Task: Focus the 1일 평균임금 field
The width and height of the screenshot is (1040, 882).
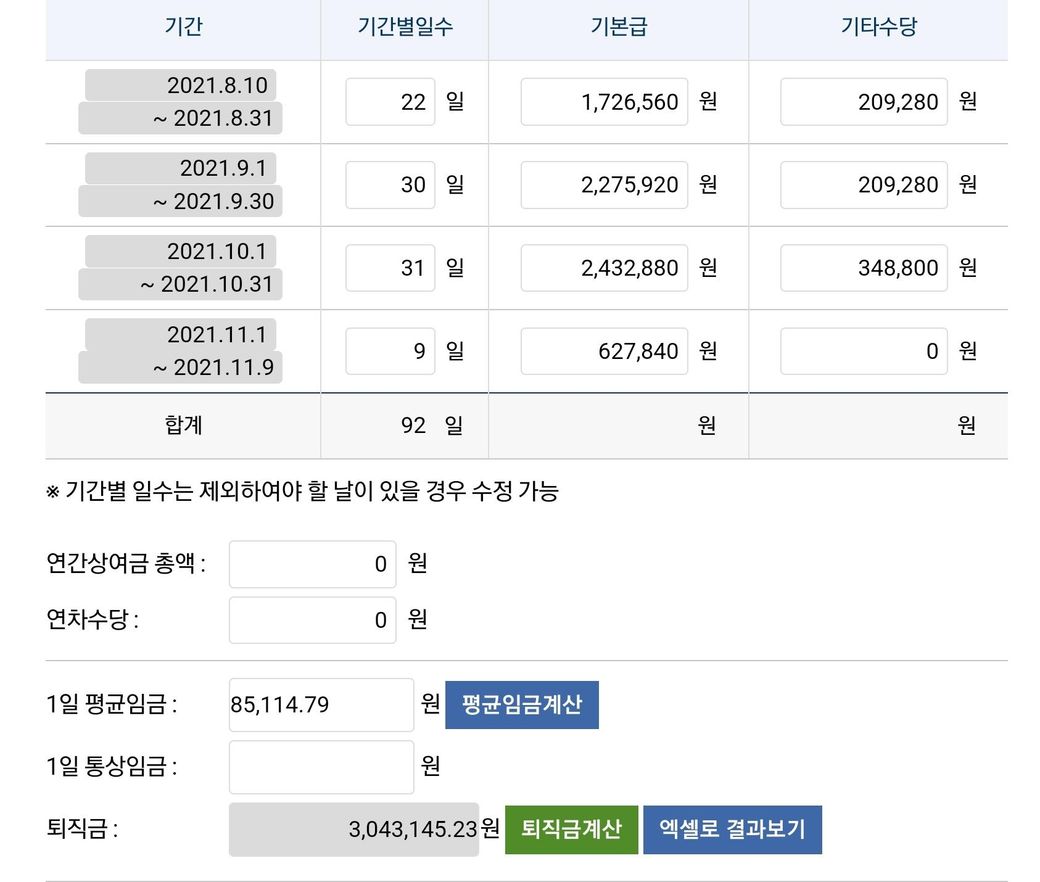Action: (x=321, y=705)
